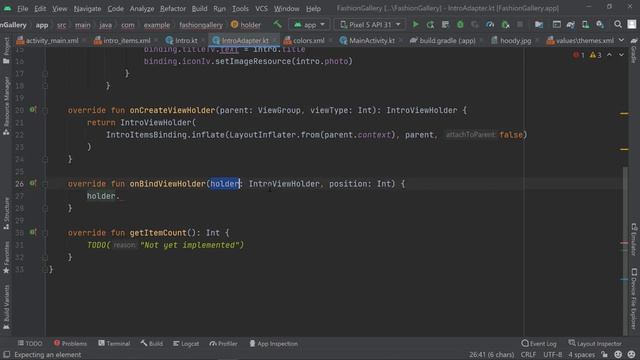640x360 pixels.
Task: Click the happy face feedback icon
Action: [618, 355]
